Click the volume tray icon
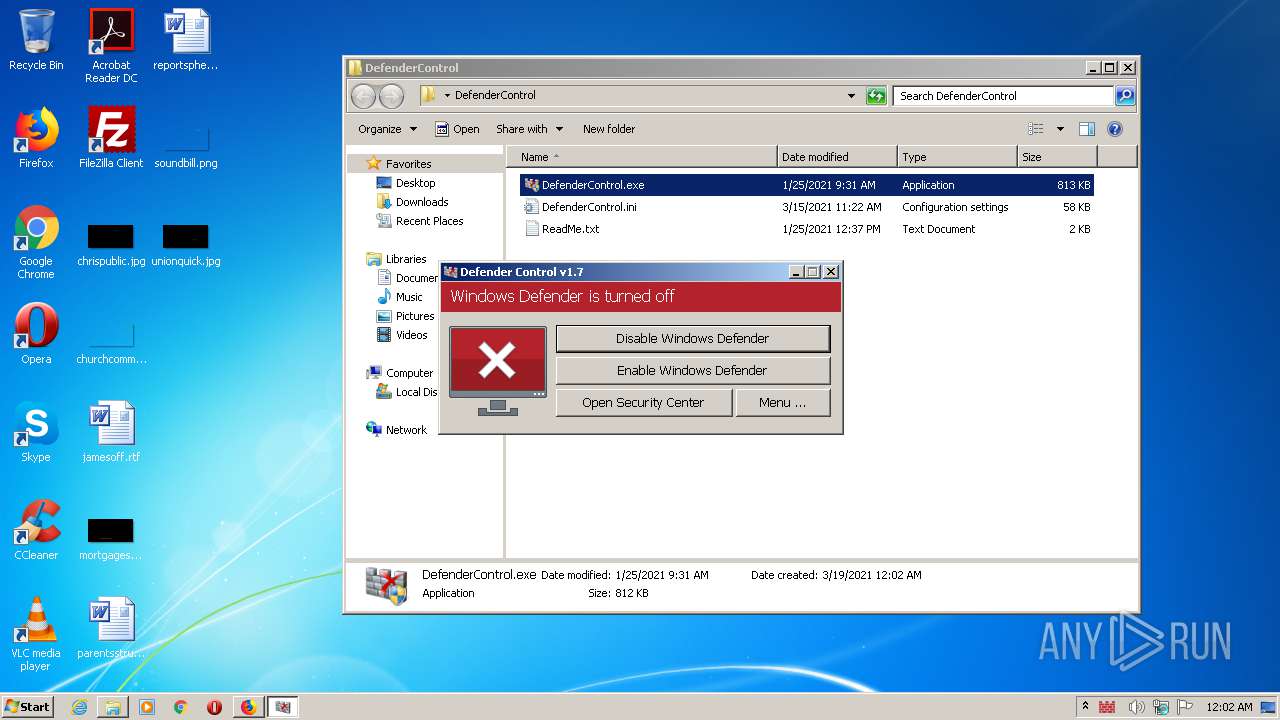 [1136, 707]
